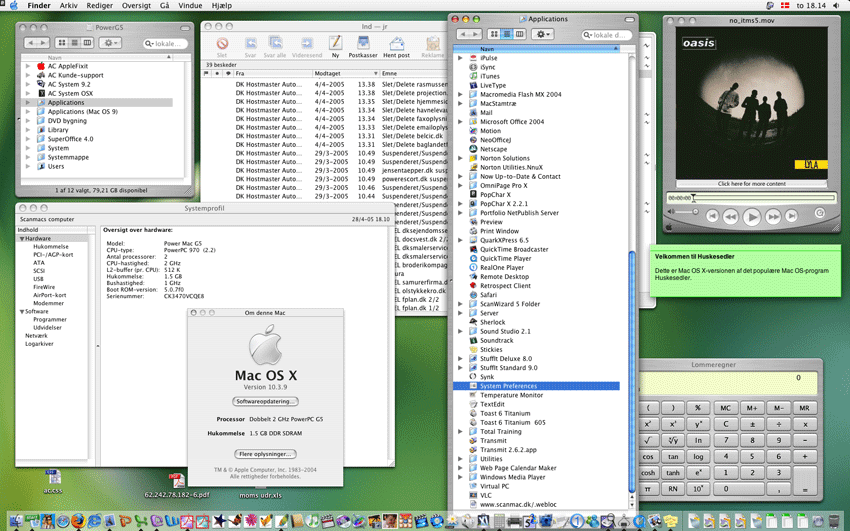Click the Softwareopdatering button
The width and height of the screenshot is (850, 531).
(x=266, y=402)
